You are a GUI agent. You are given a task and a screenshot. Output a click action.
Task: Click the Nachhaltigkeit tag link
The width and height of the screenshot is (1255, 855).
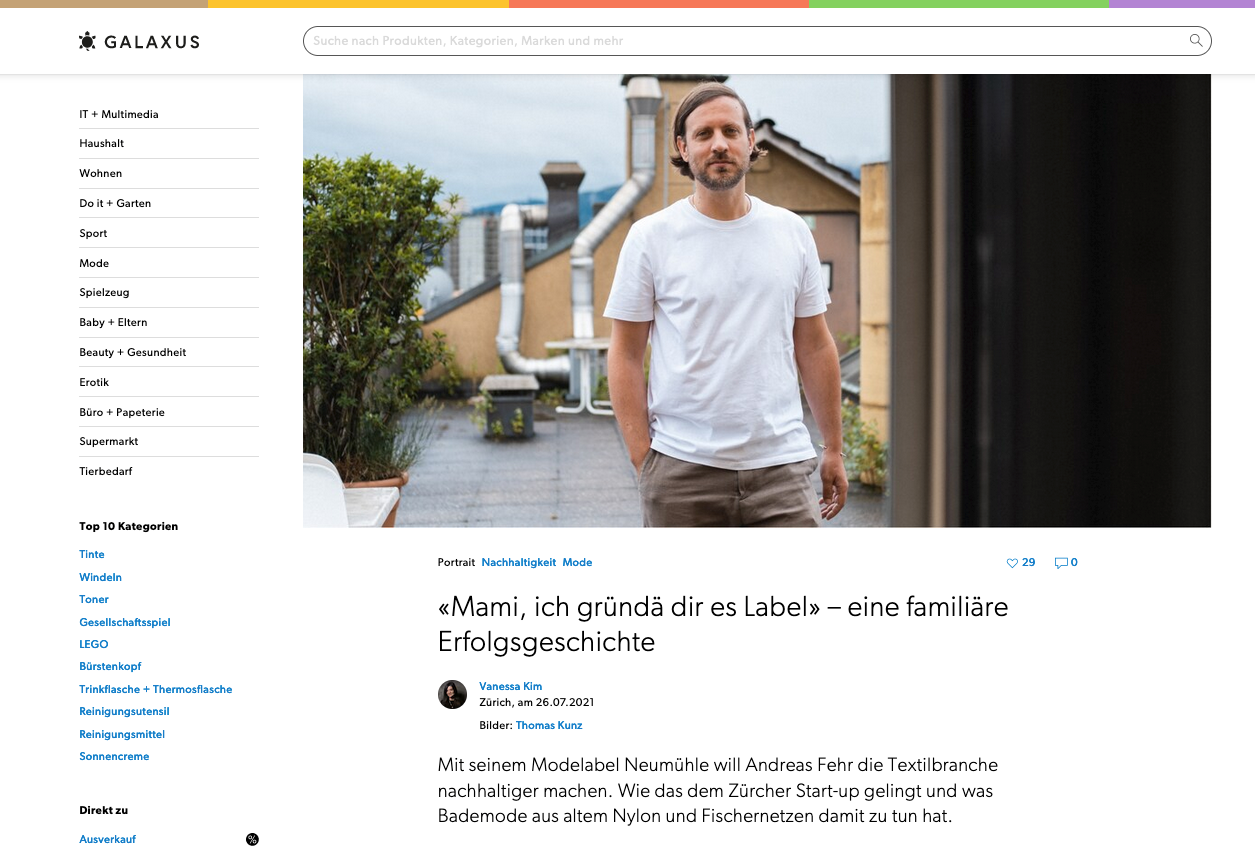pos(518,562)
